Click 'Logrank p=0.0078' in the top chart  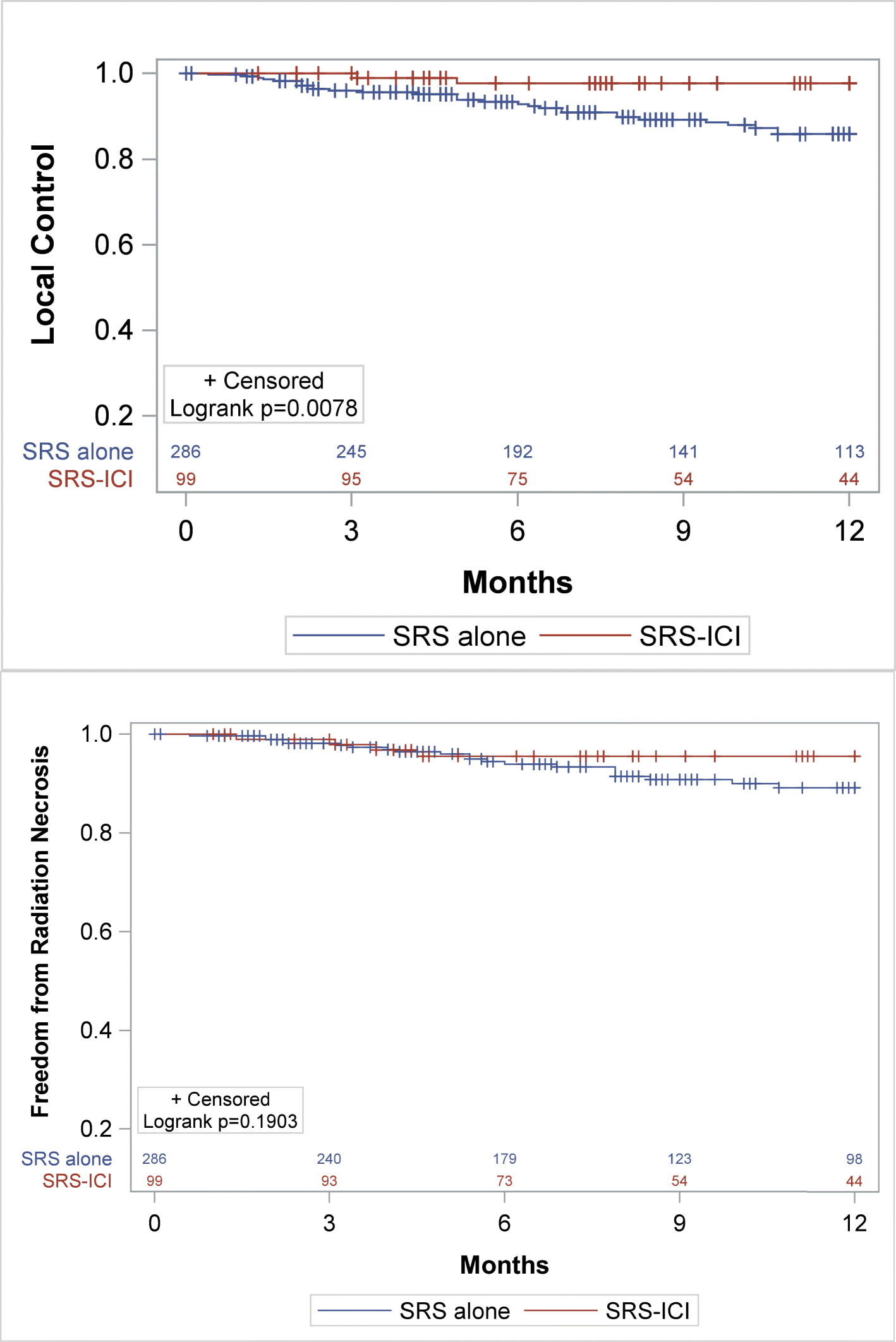tap(263, 409)
